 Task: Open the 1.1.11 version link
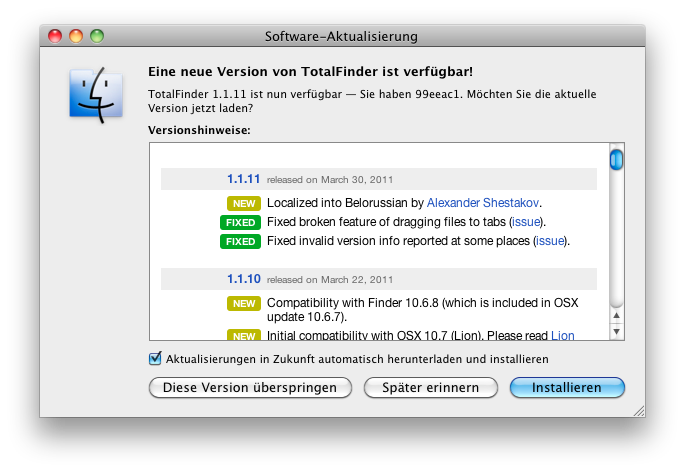[x=243, y=180]
